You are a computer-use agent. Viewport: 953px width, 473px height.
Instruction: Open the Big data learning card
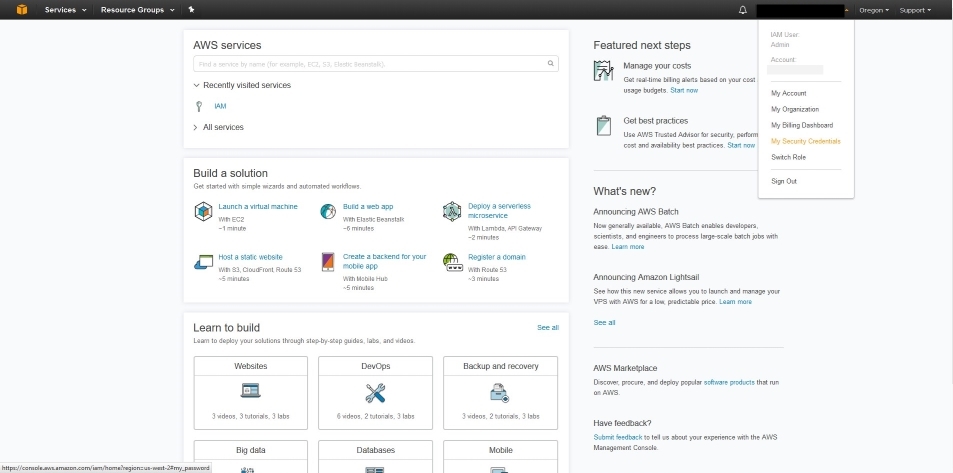[x=250, y=457]
